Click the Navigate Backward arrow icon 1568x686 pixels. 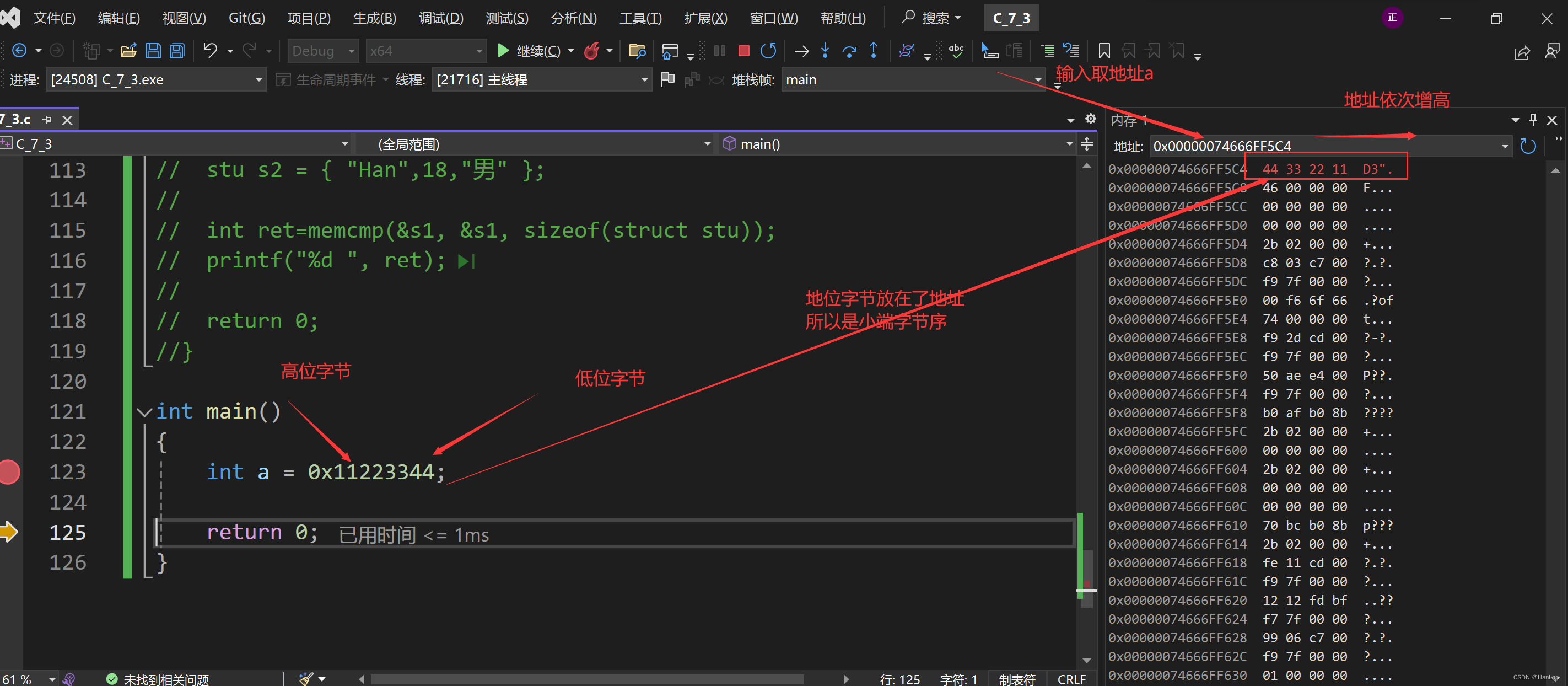[x=19, y=51]
